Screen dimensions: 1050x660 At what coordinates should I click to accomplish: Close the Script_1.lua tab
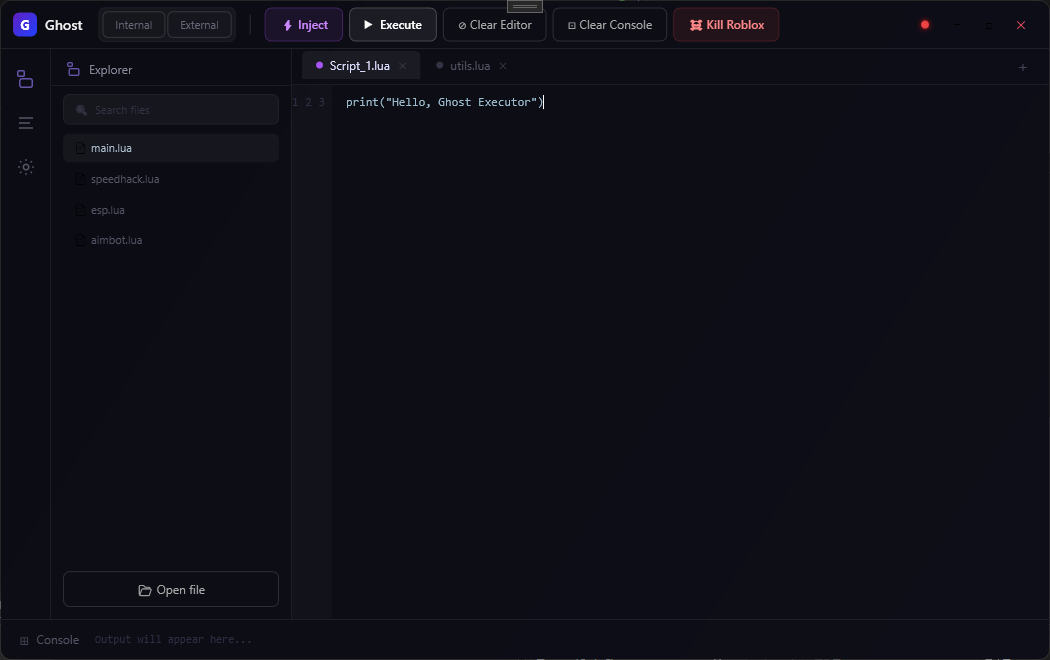click(402, 66)
